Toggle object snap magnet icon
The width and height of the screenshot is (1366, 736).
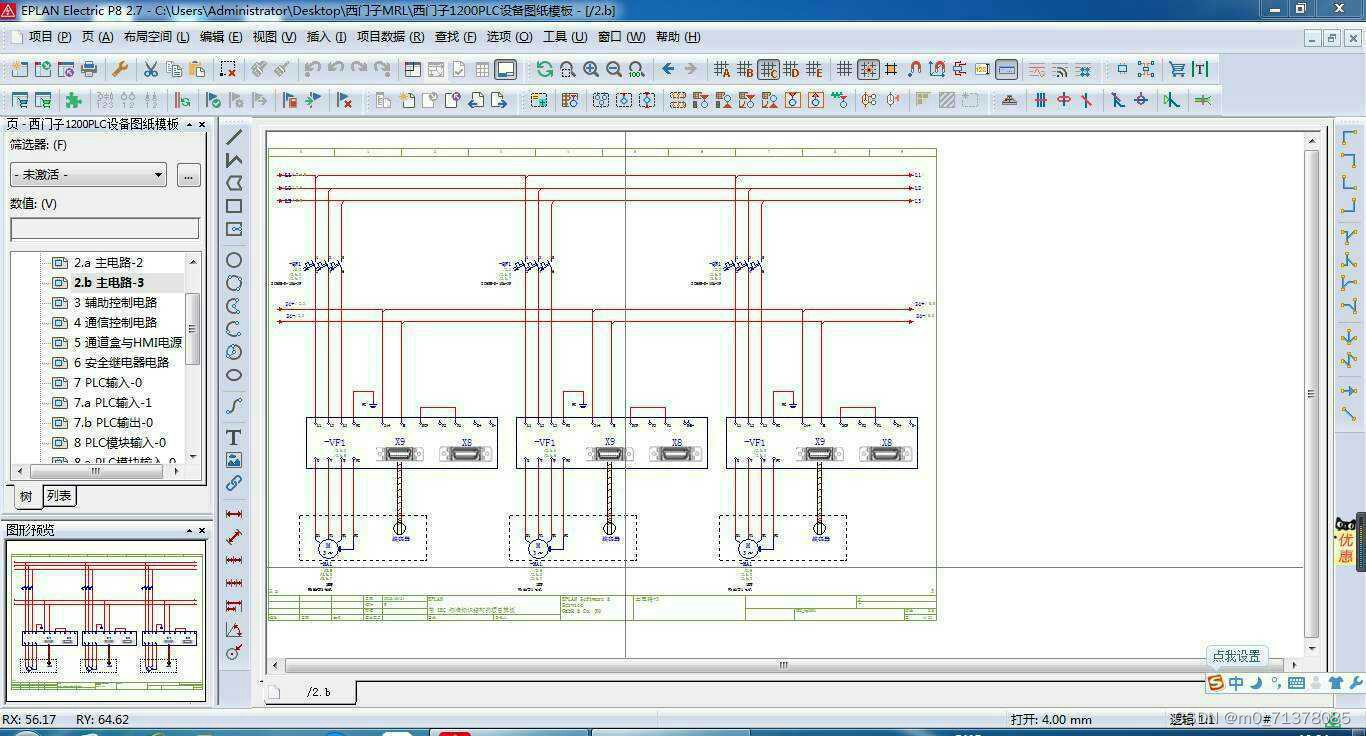tap(914, 69)
